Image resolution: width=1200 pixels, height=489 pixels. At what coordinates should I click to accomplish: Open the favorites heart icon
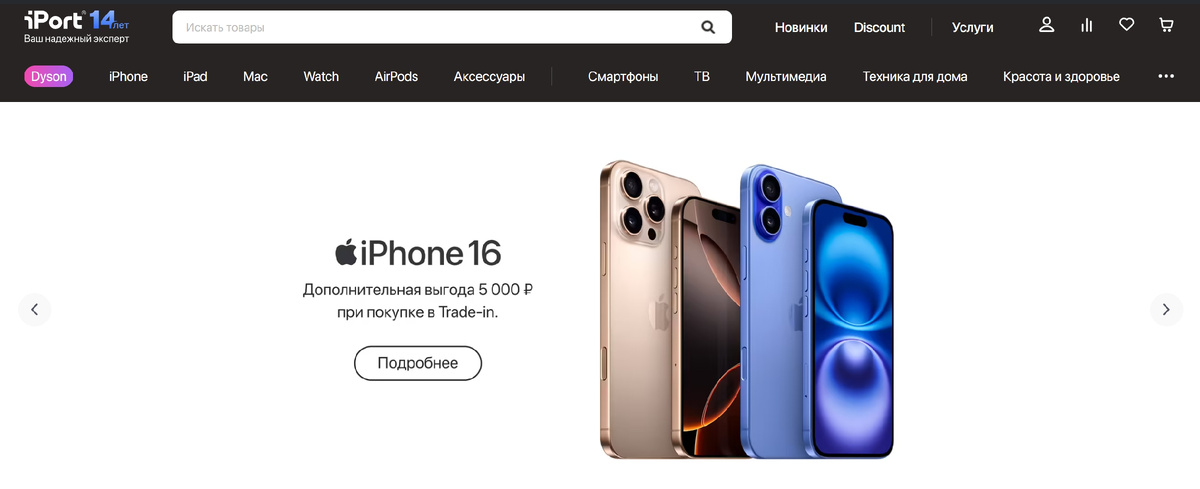coord(1126,25)
